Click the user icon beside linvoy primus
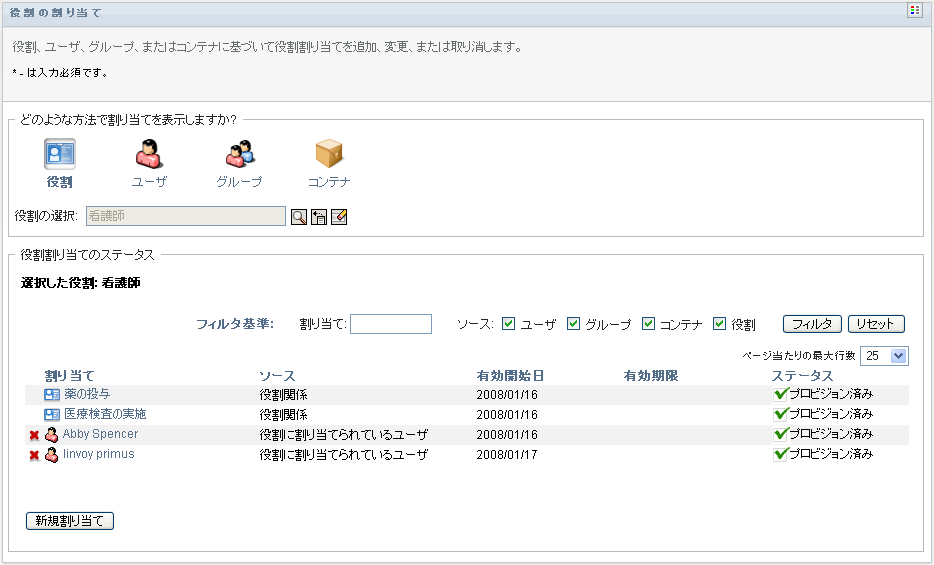 tap(52, 455)
